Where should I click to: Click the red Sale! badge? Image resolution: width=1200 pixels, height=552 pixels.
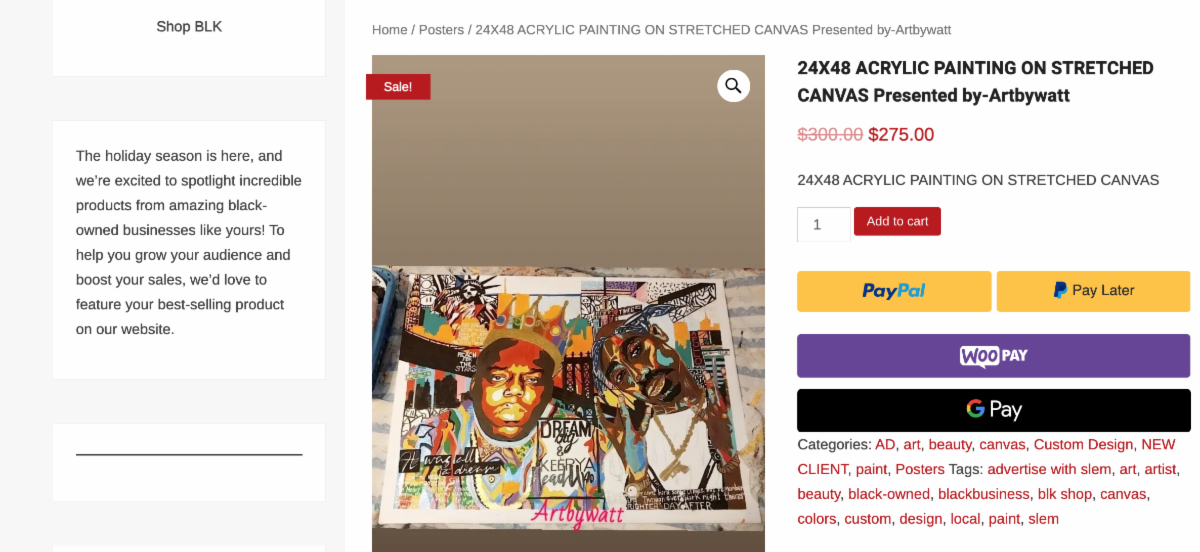point(398,87)
